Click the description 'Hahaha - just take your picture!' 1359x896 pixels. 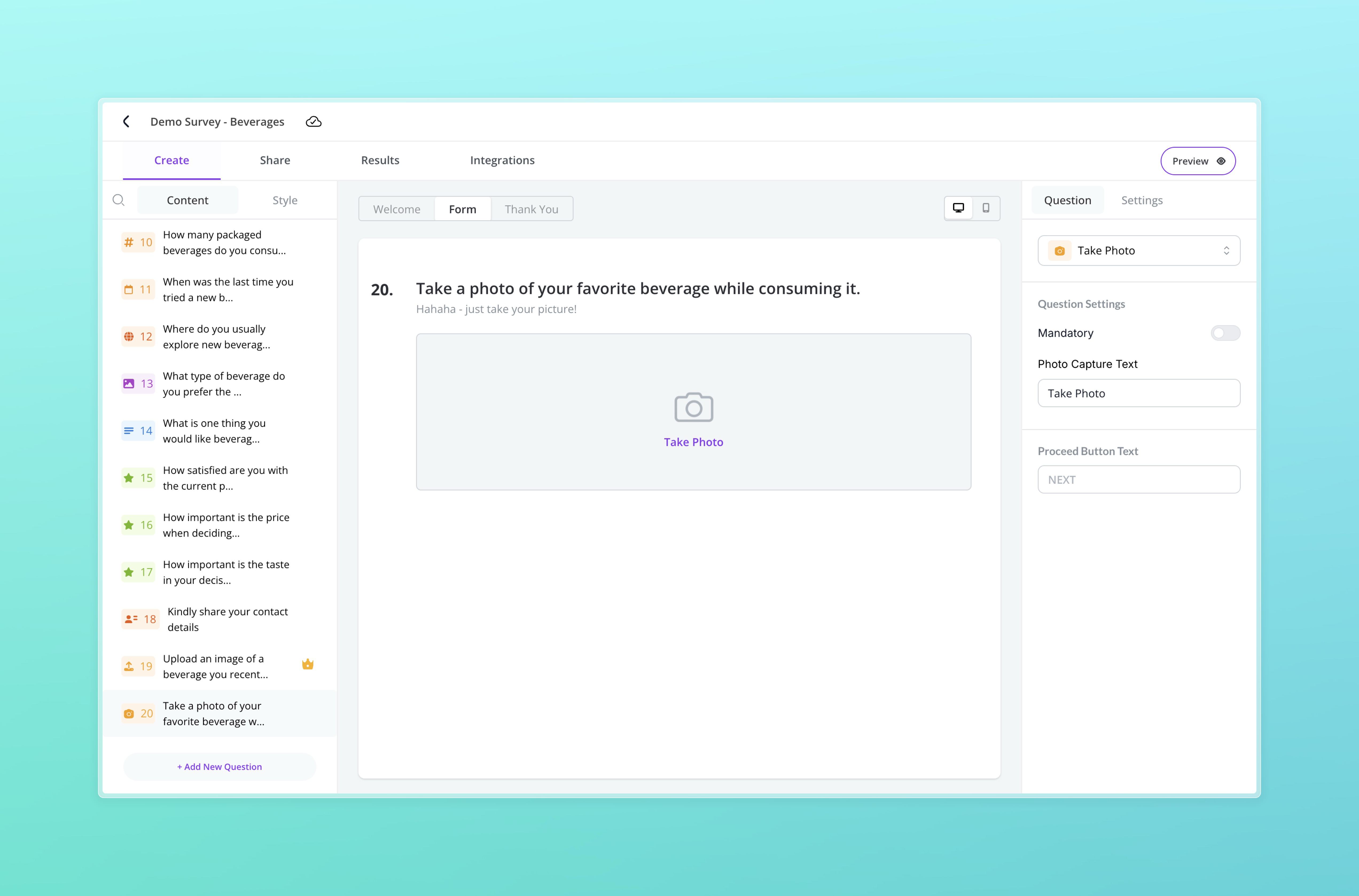click(x=496, y=309)
